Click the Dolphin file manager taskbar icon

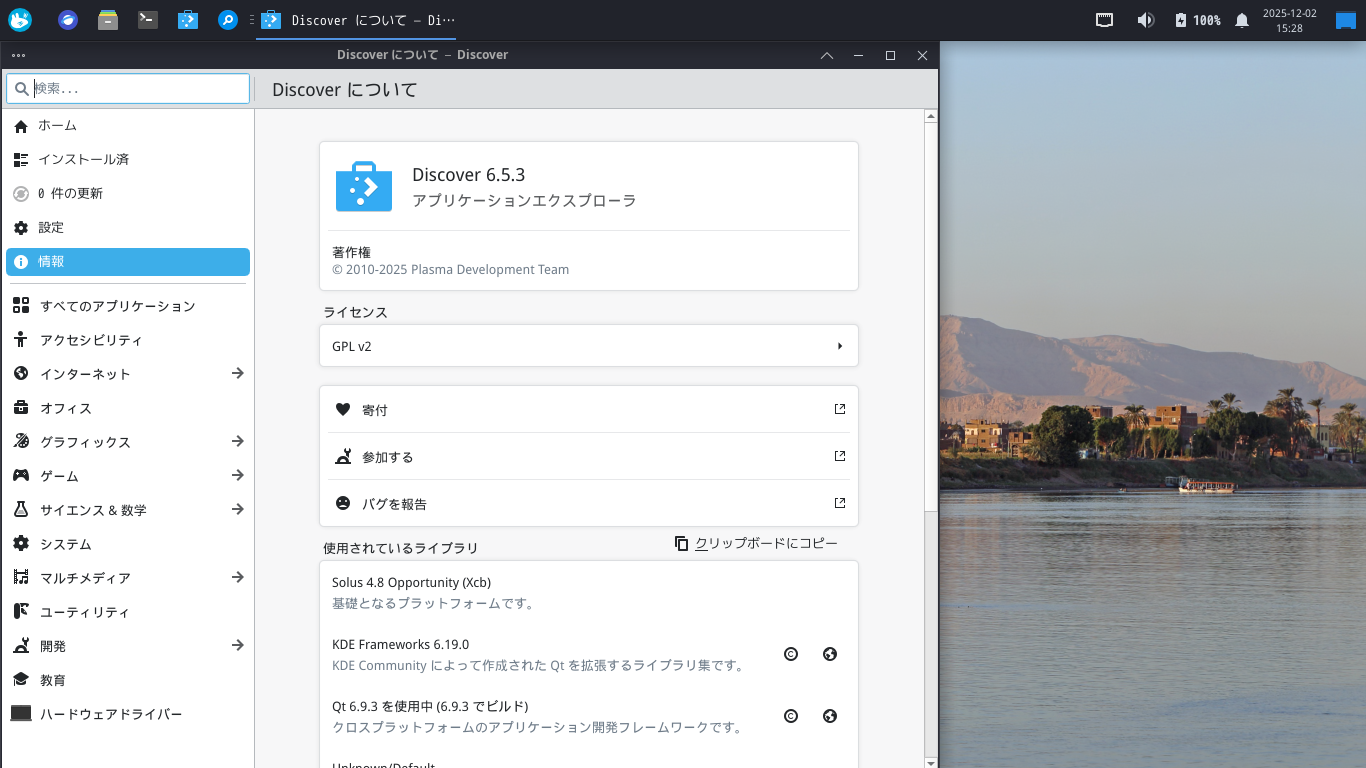[x=108, y=20]
